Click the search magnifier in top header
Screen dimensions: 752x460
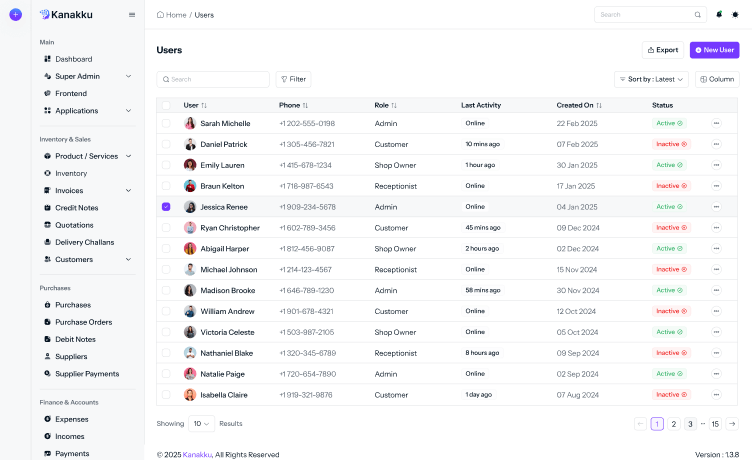click(698, 15)
